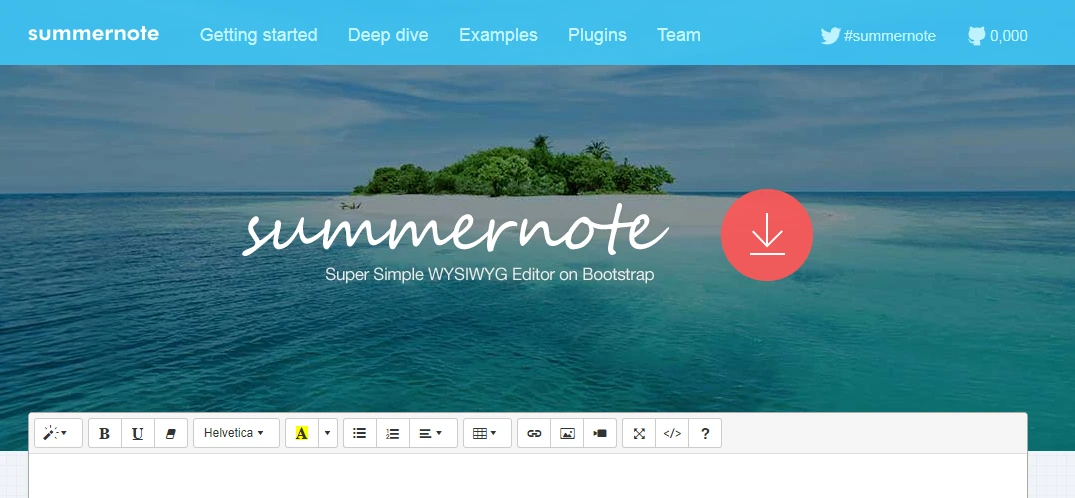Screen dimensions: 1075x498
Task: Click the red download circle button
Action: [x=766, y=235]
